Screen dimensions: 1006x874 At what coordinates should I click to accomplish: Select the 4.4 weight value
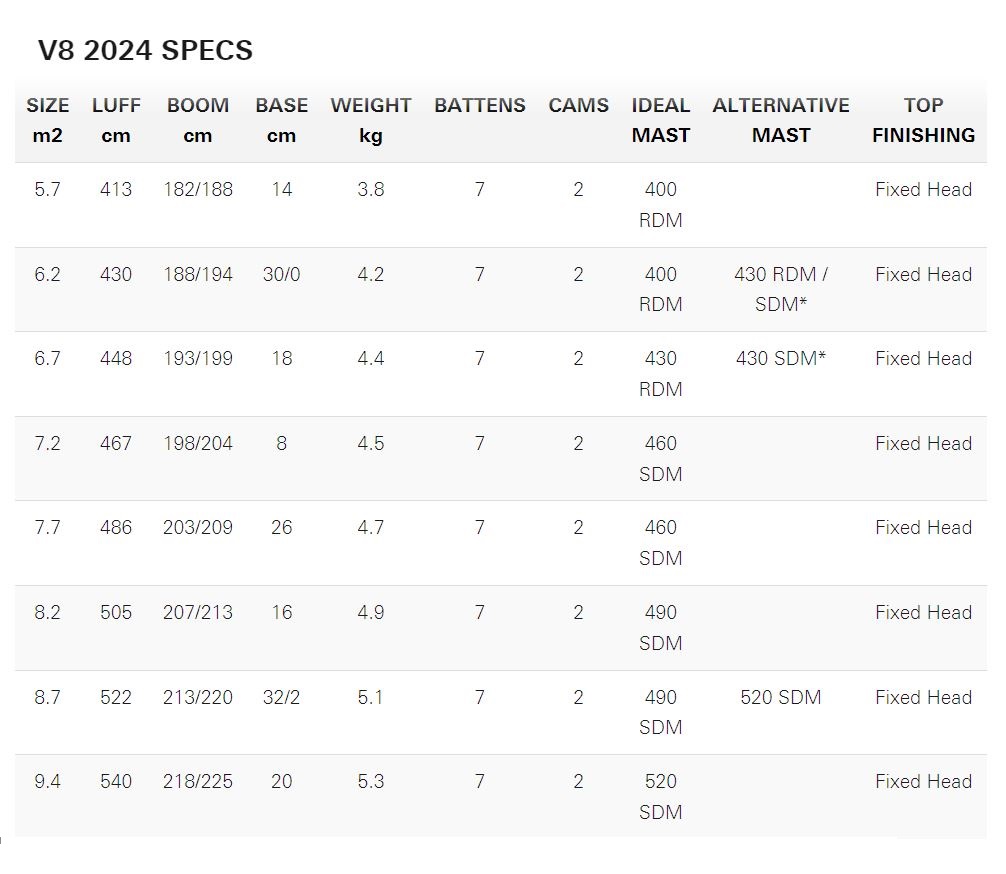371,358
